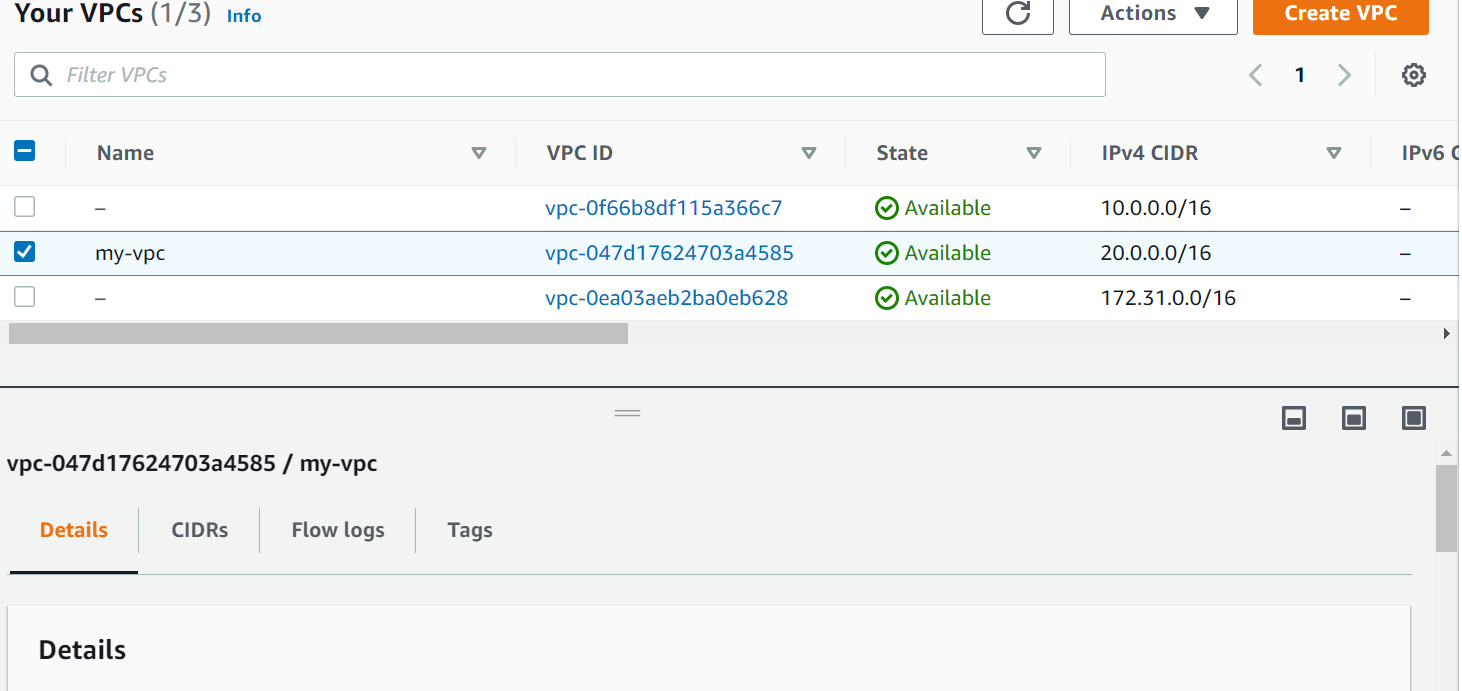Click the horizontal scrollbar below the table
This screenshot has width=1462, height=691.
[x=317, y=332]
